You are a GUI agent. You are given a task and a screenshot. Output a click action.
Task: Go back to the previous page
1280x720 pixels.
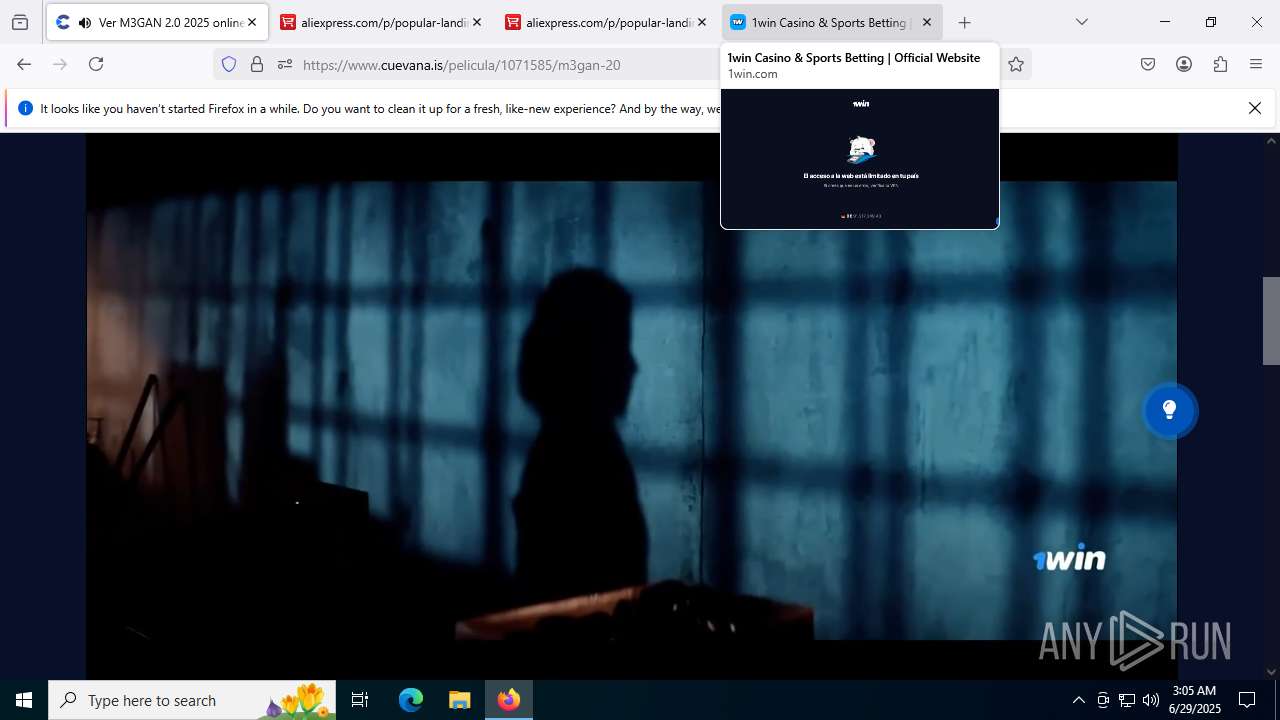point(24,64)
